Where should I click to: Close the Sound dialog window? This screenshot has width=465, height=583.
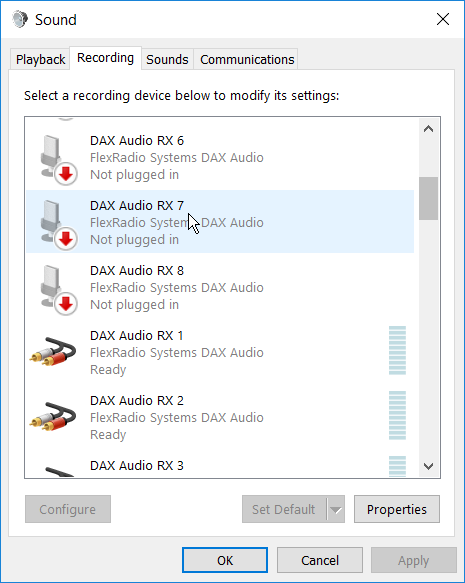pyautogui.click(x=443, y=19)
